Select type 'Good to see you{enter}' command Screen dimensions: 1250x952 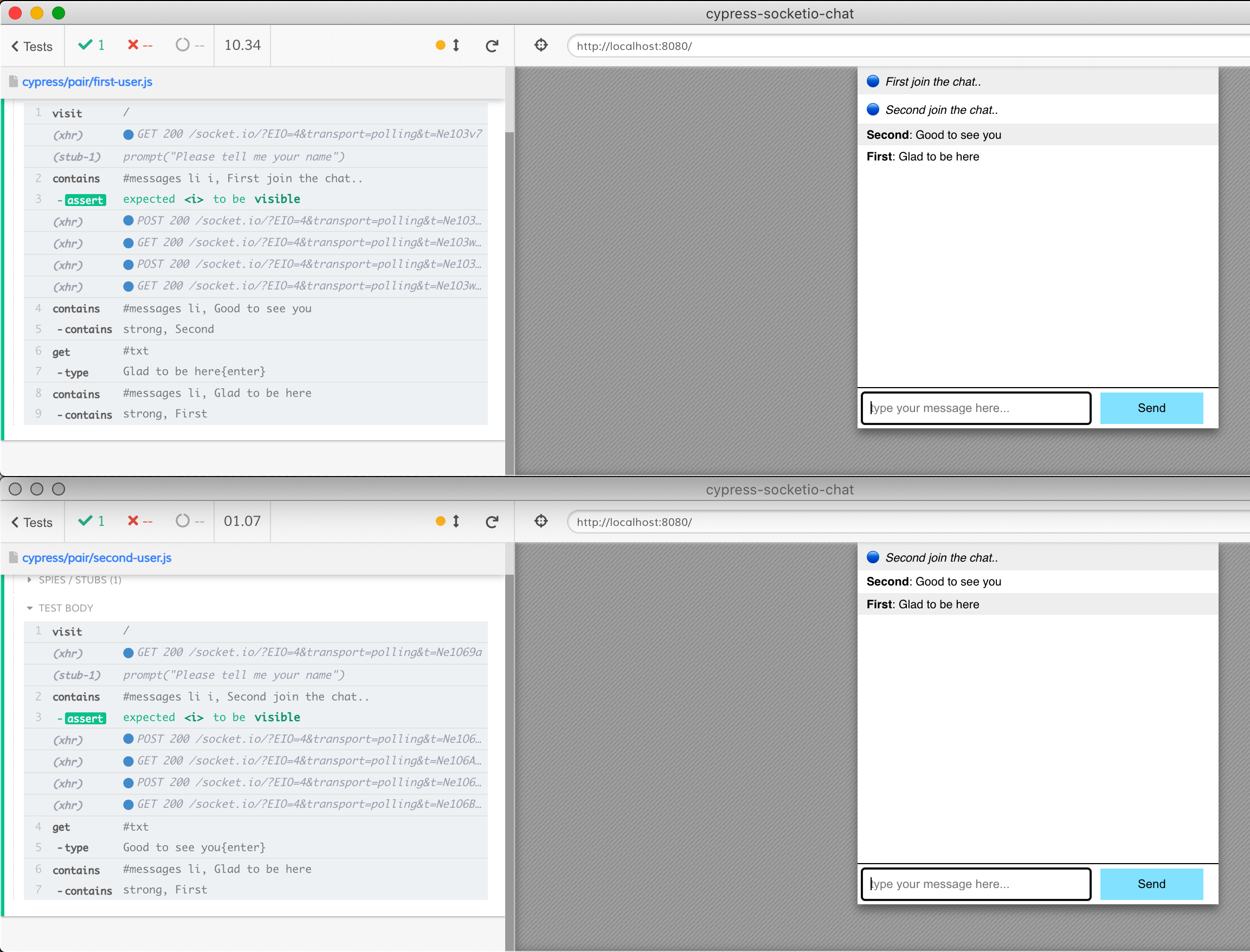pos(255,848)
